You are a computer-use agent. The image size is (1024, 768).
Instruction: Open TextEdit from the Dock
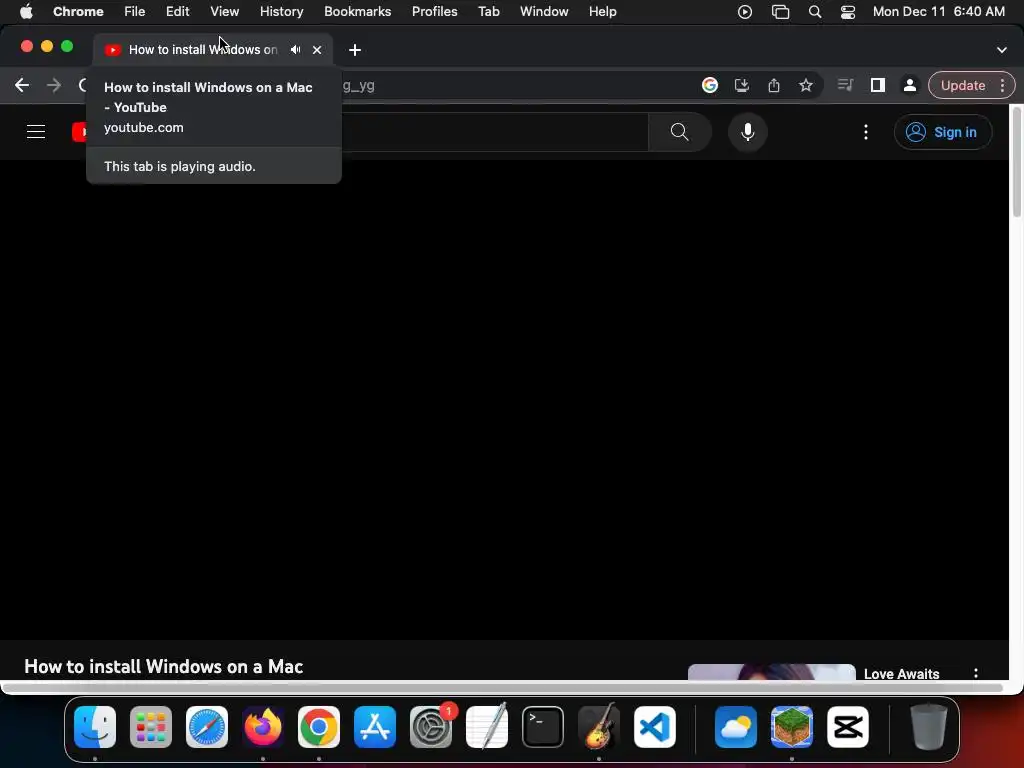click(487, 727)
